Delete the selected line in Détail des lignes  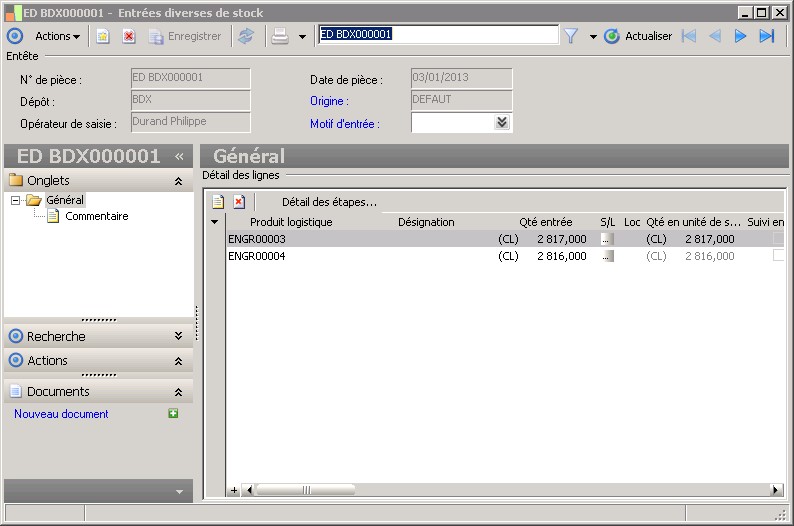(239, 202)
